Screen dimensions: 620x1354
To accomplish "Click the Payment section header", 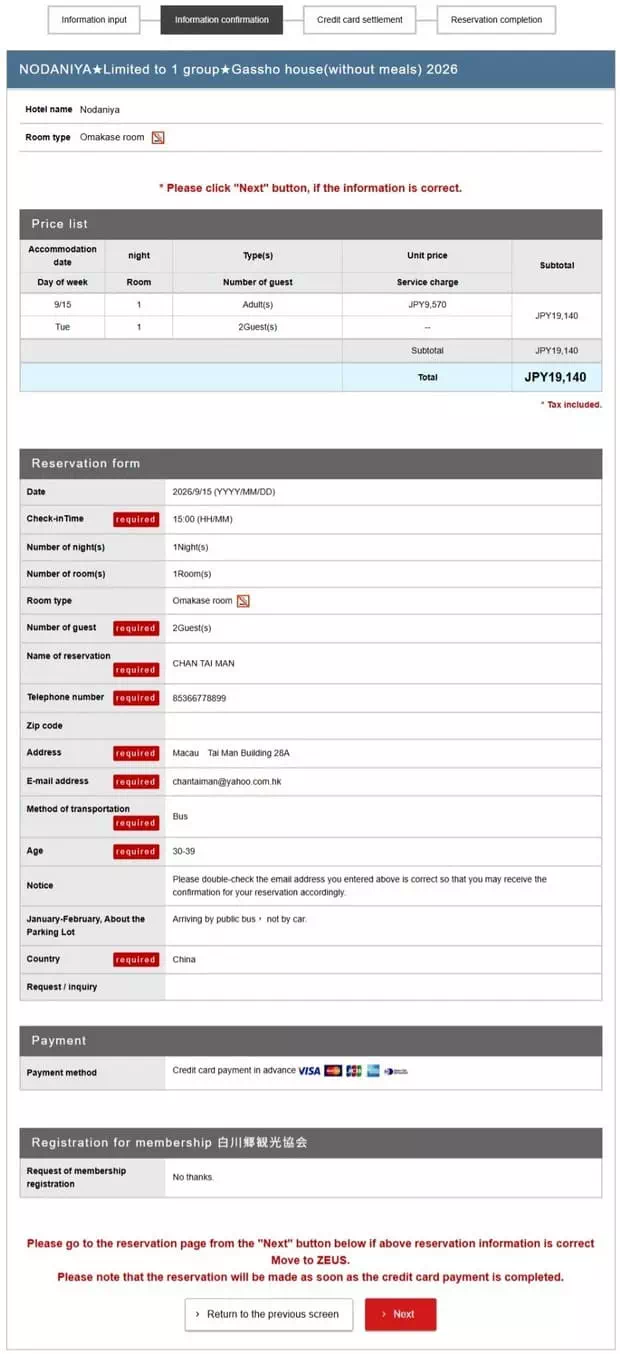I will coord(311,1041).
